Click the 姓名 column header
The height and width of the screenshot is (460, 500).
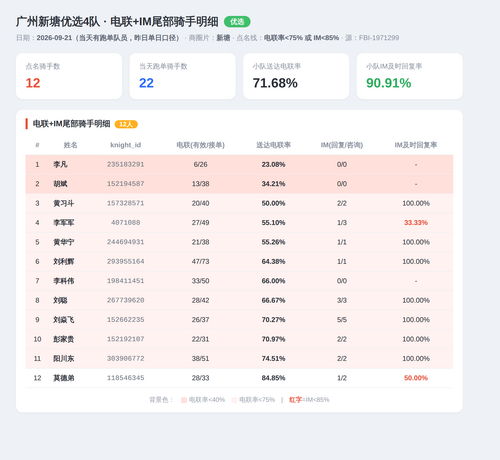tap(70, 145)
